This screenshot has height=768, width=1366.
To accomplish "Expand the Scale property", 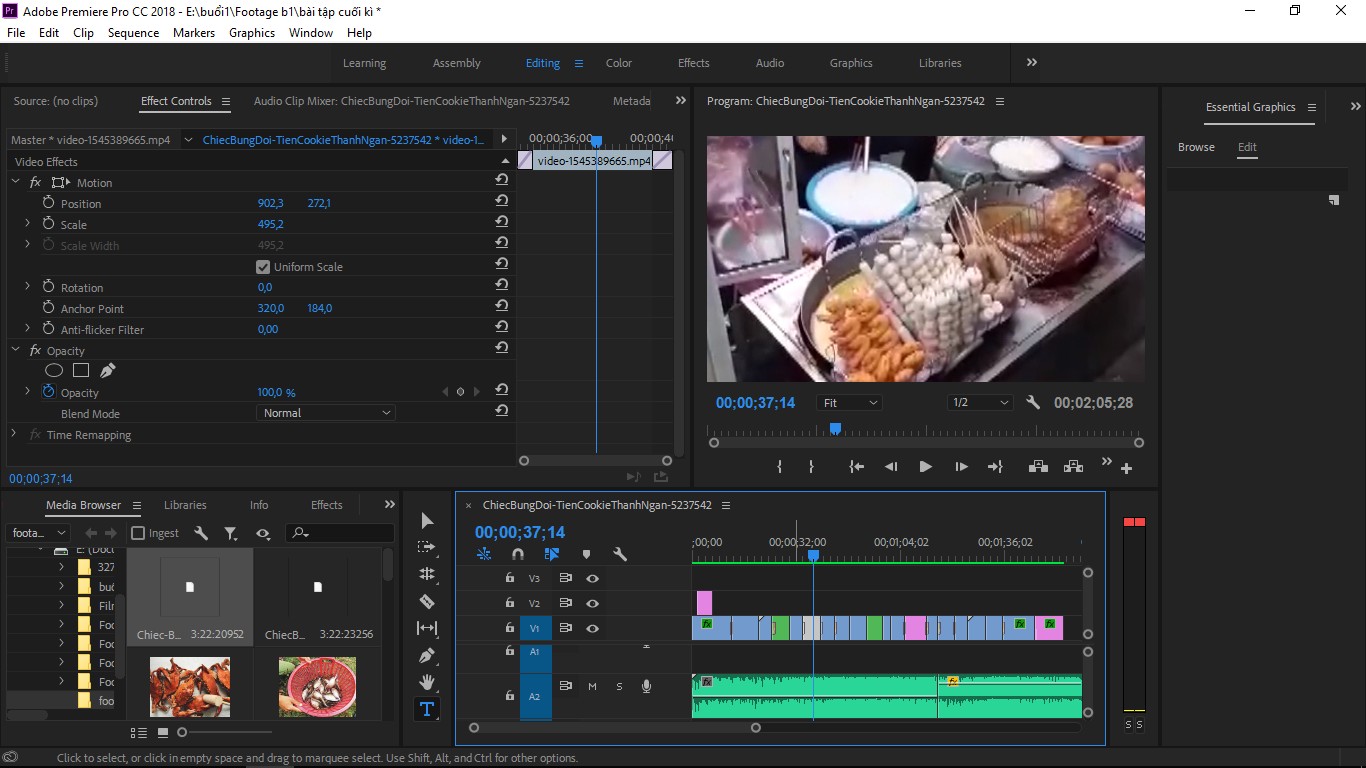I will pos(27,224).
